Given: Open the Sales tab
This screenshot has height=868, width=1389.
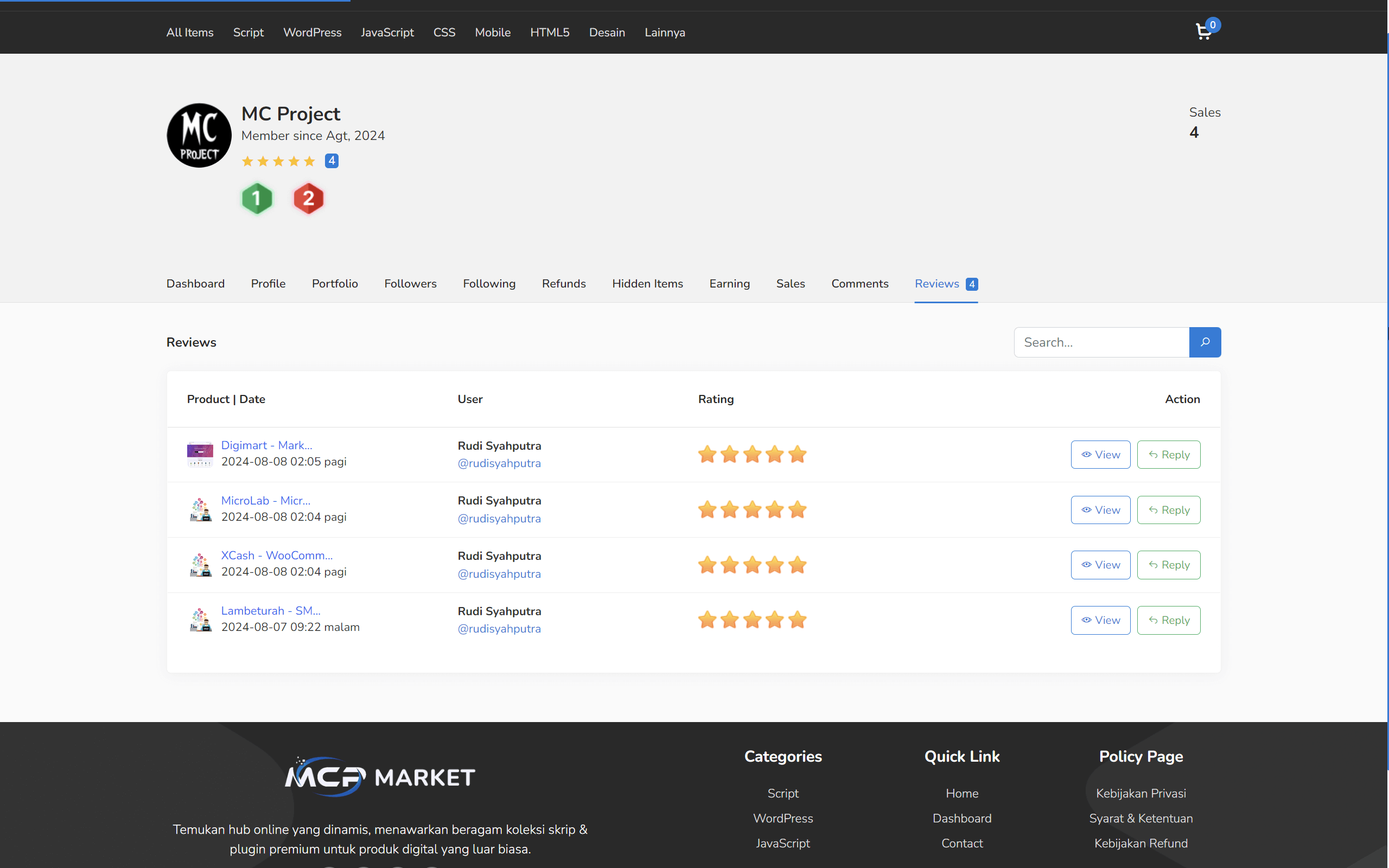Looking at the screenshot, I should point(791,284).
